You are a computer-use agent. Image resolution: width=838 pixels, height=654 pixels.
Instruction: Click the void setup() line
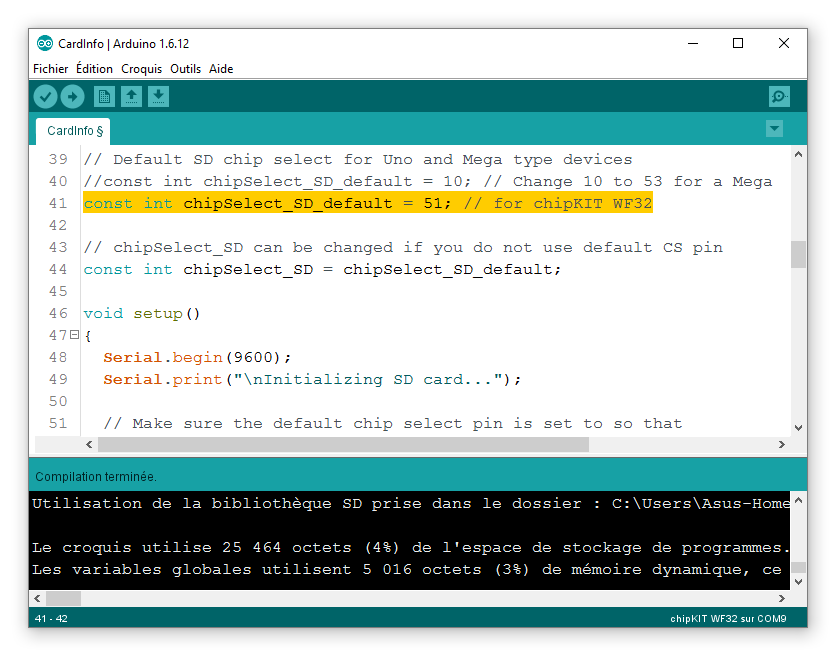[142, 314]
